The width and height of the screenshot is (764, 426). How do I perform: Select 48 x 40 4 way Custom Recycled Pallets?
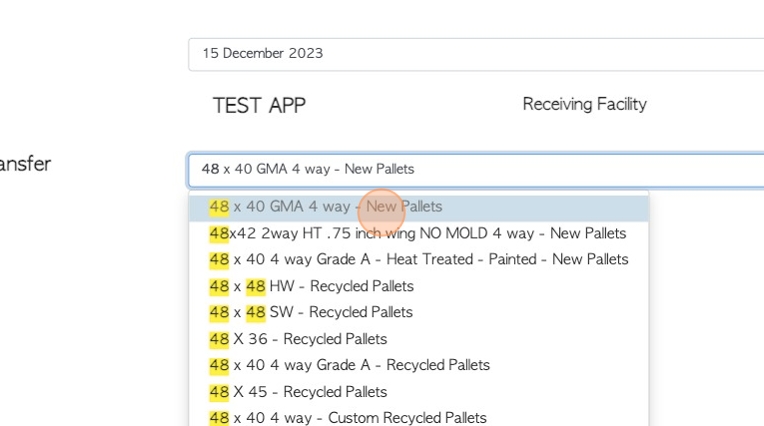click(419, 417)
